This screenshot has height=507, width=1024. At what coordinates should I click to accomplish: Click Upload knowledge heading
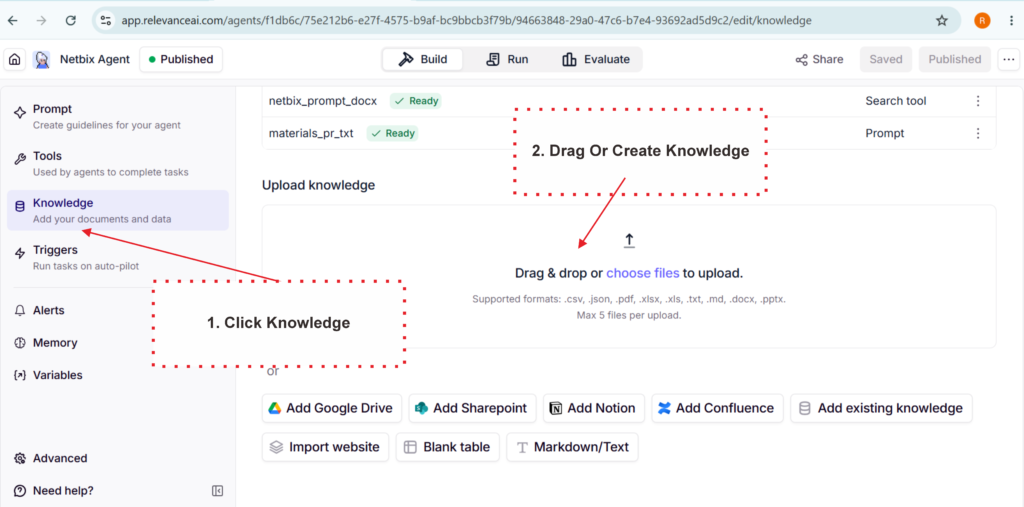(318, 185)
